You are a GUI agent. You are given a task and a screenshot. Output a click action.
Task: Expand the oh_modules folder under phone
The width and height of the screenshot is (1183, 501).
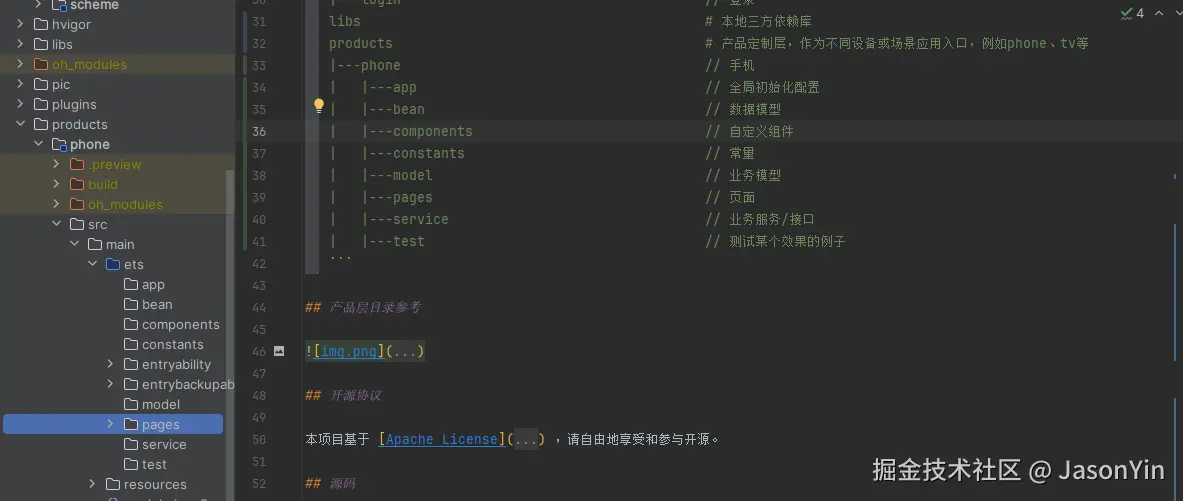point(56,204)
